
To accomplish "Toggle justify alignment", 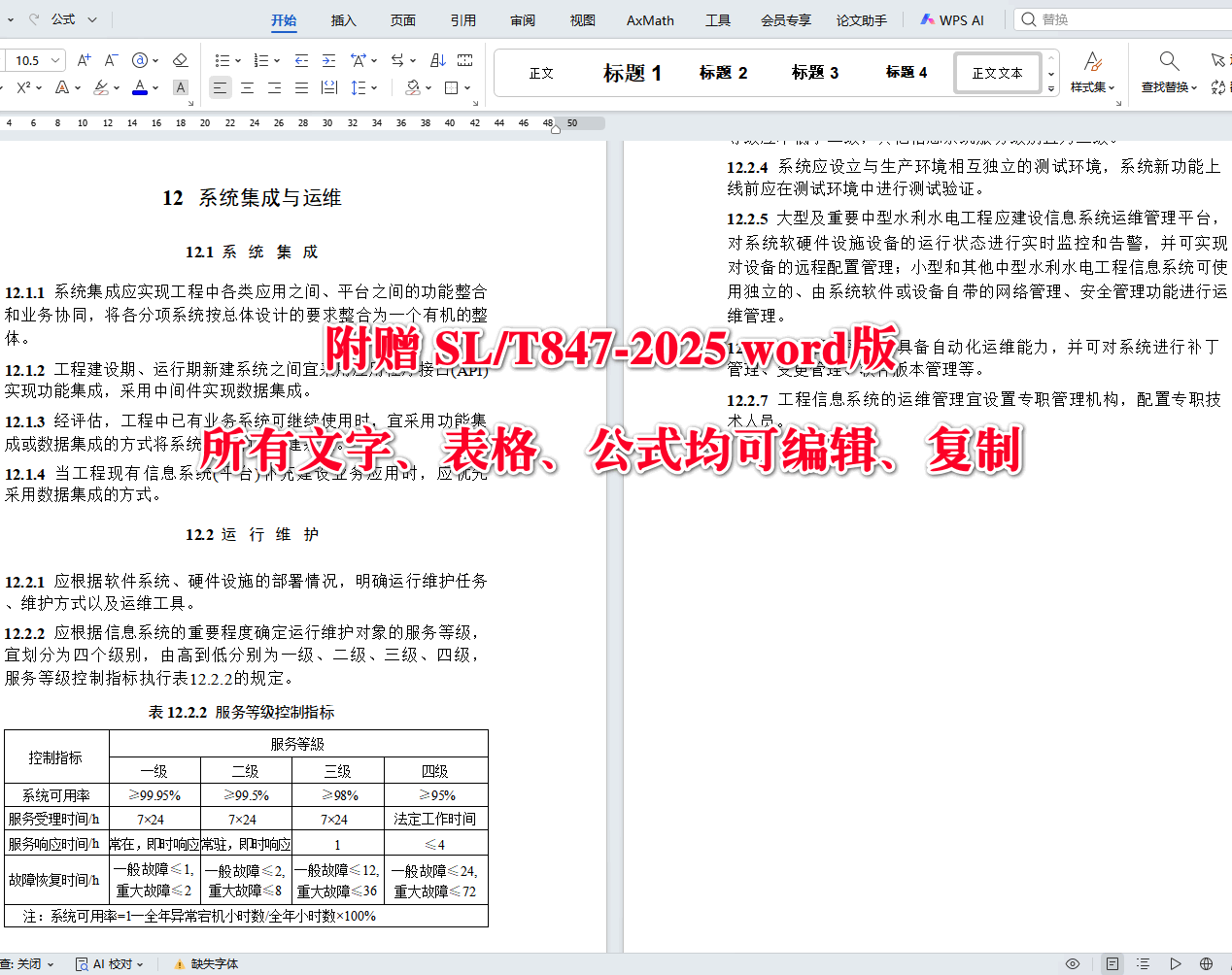I will 301,87.
